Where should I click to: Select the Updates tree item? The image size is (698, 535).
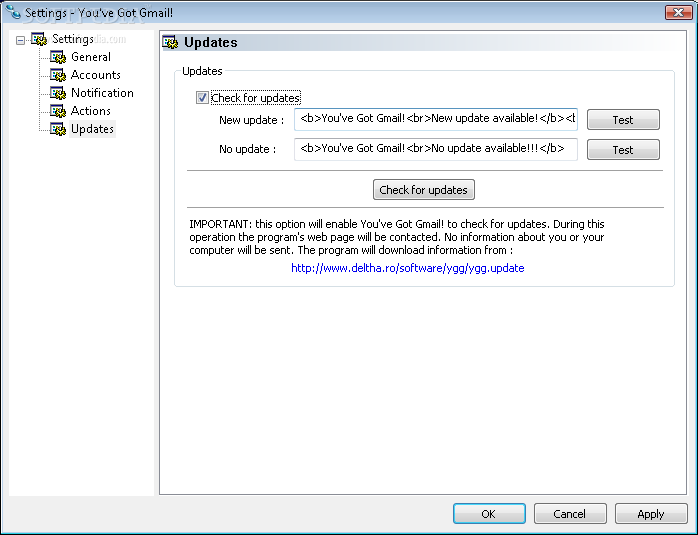click(x=92, y=129)
